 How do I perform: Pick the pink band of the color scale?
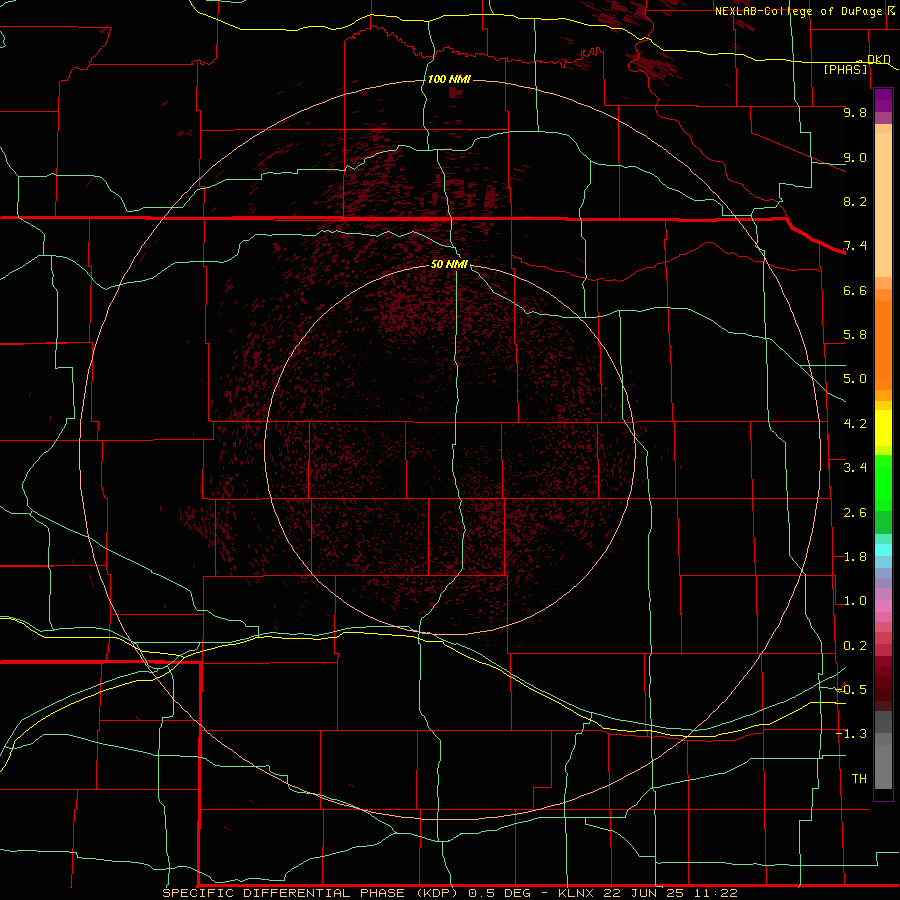click(x=883, y=606)
